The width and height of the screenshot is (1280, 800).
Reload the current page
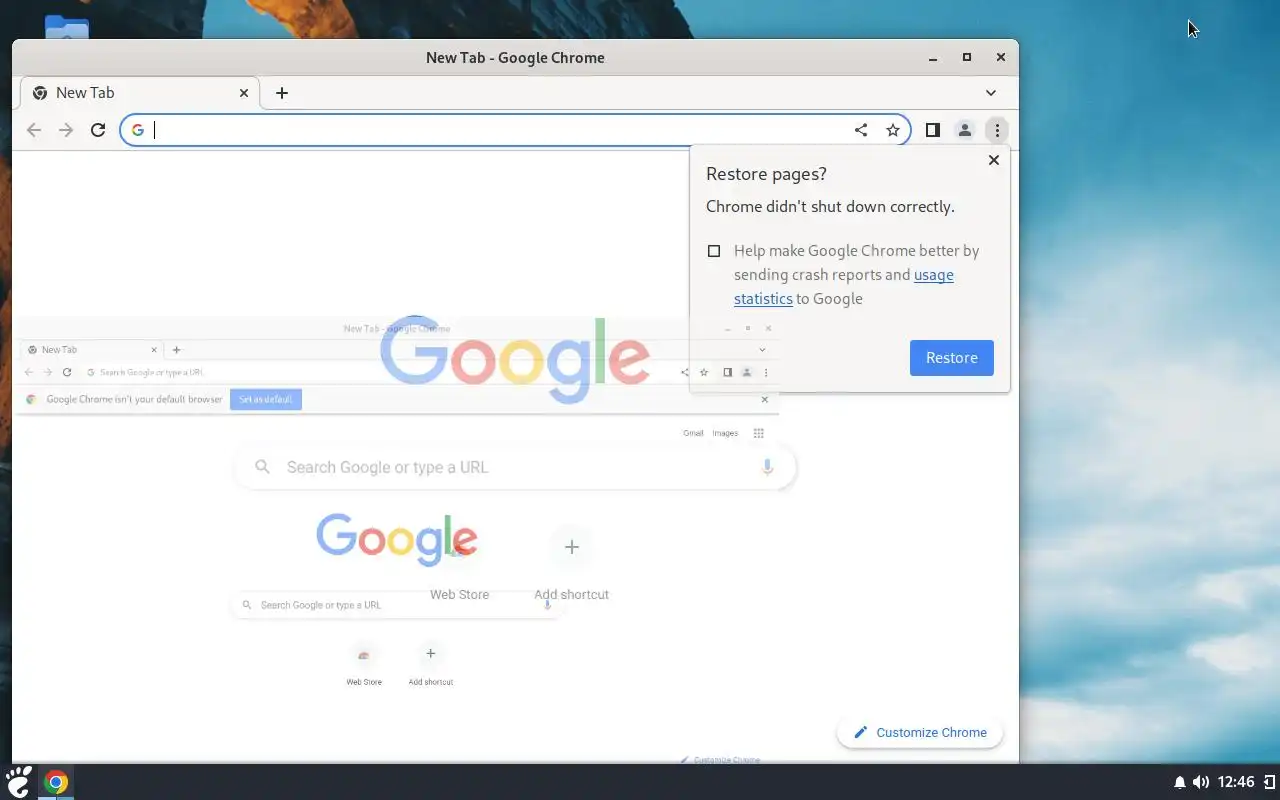[98, 130]
